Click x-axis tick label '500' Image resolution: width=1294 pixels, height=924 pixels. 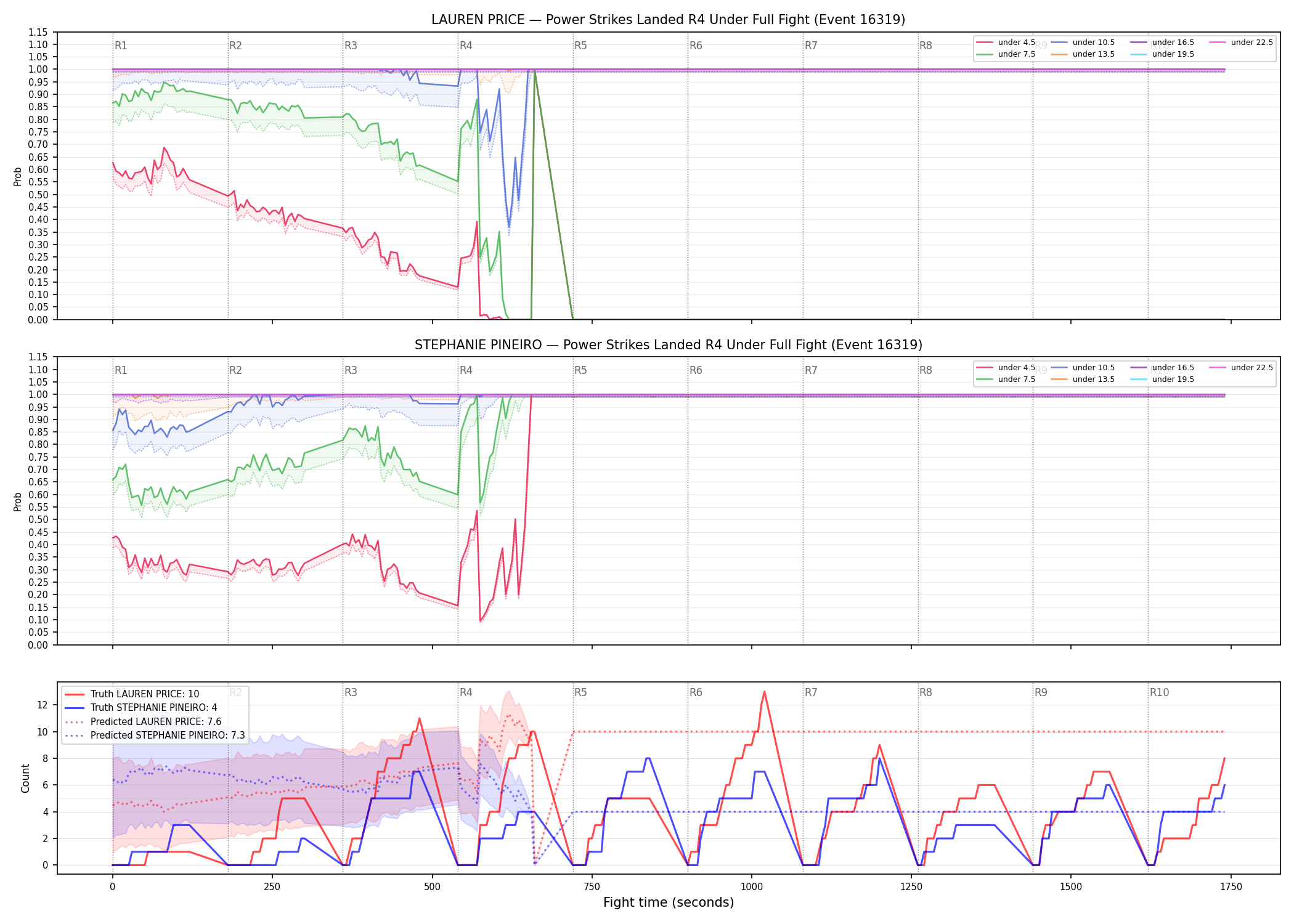pyautogui.click(x=432, y=887)
